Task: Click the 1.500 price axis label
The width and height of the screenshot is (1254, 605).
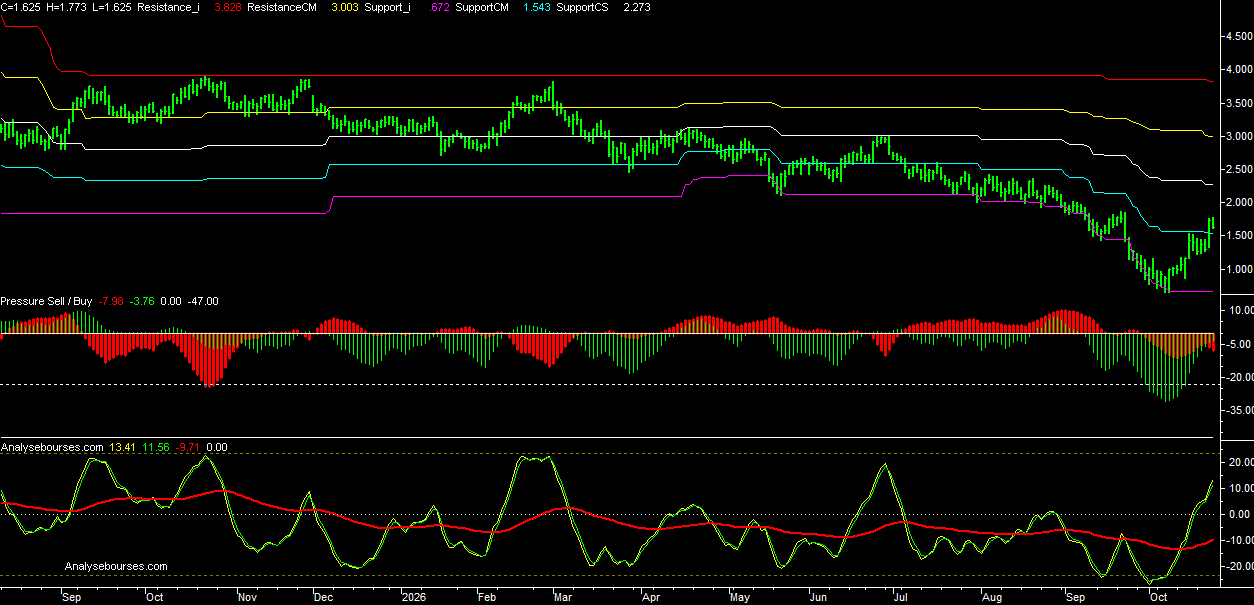Action: pos(1238,235)
